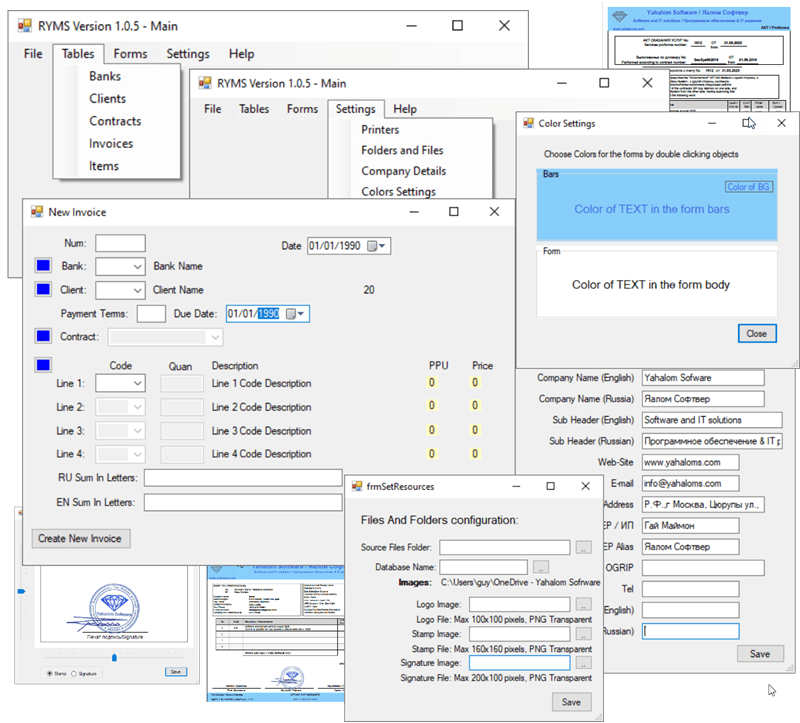Open the Tables menu in rear Main window
Screen dimensions: 800x723
coord(78,54)
